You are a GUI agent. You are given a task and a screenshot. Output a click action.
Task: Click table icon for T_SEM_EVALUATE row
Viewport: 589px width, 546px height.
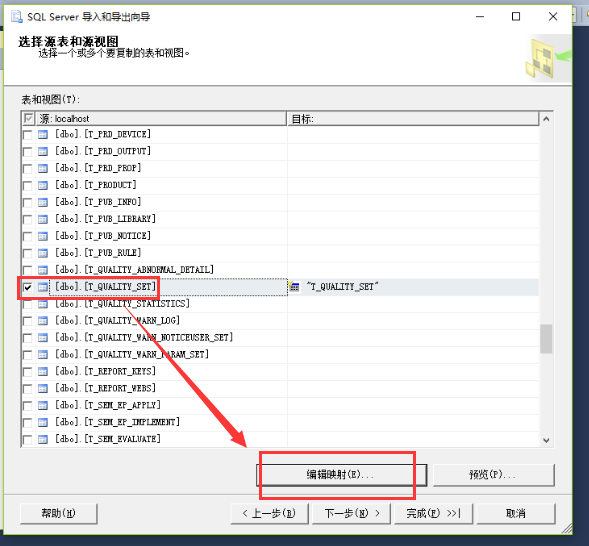[43, 439]
